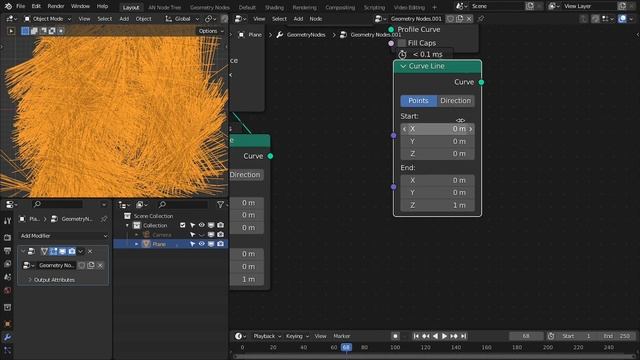Jump to the timeline end frame
The height and width of the screenshot is (360, 640).
click(463, 336)
